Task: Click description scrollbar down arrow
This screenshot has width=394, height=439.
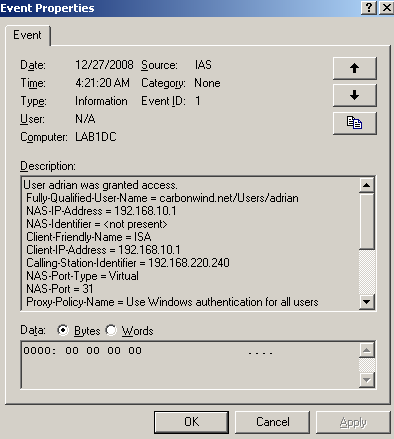Action: tap(367, 302)
